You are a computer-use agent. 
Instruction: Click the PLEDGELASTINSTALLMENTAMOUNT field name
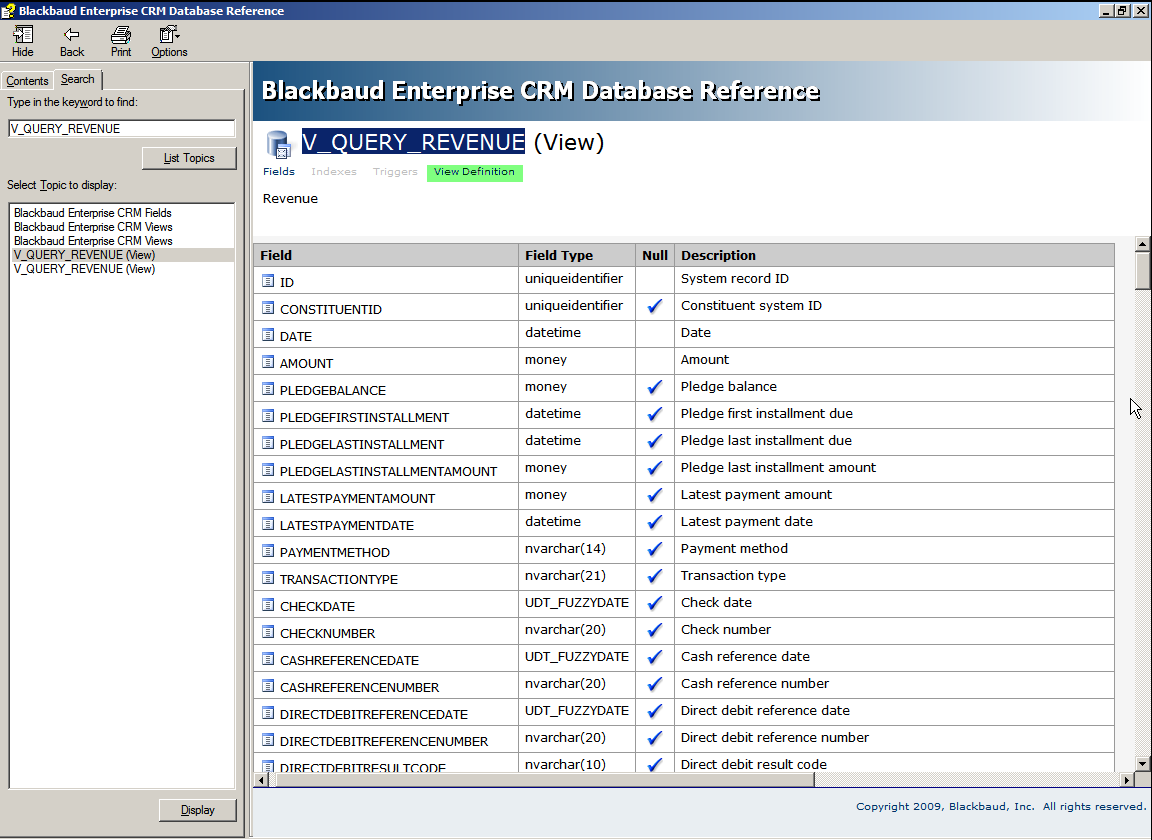388,471
